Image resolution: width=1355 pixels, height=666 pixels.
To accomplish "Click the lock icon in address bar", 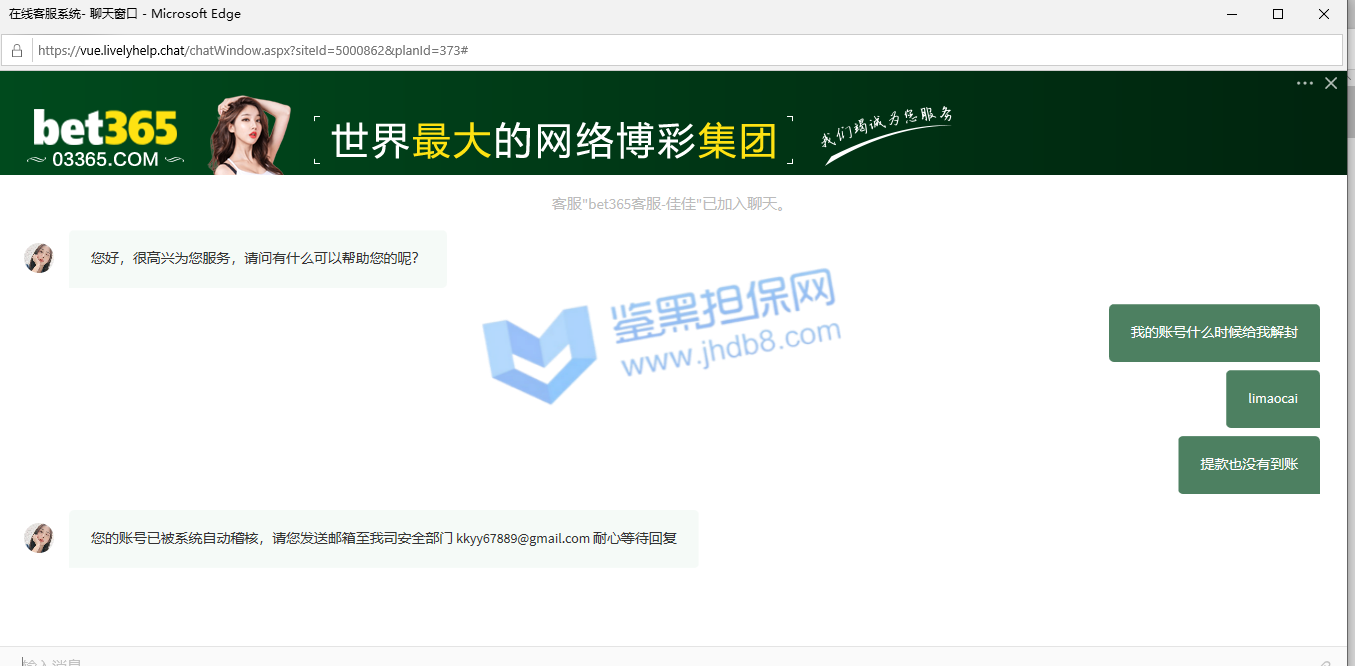I will point(17,50).
